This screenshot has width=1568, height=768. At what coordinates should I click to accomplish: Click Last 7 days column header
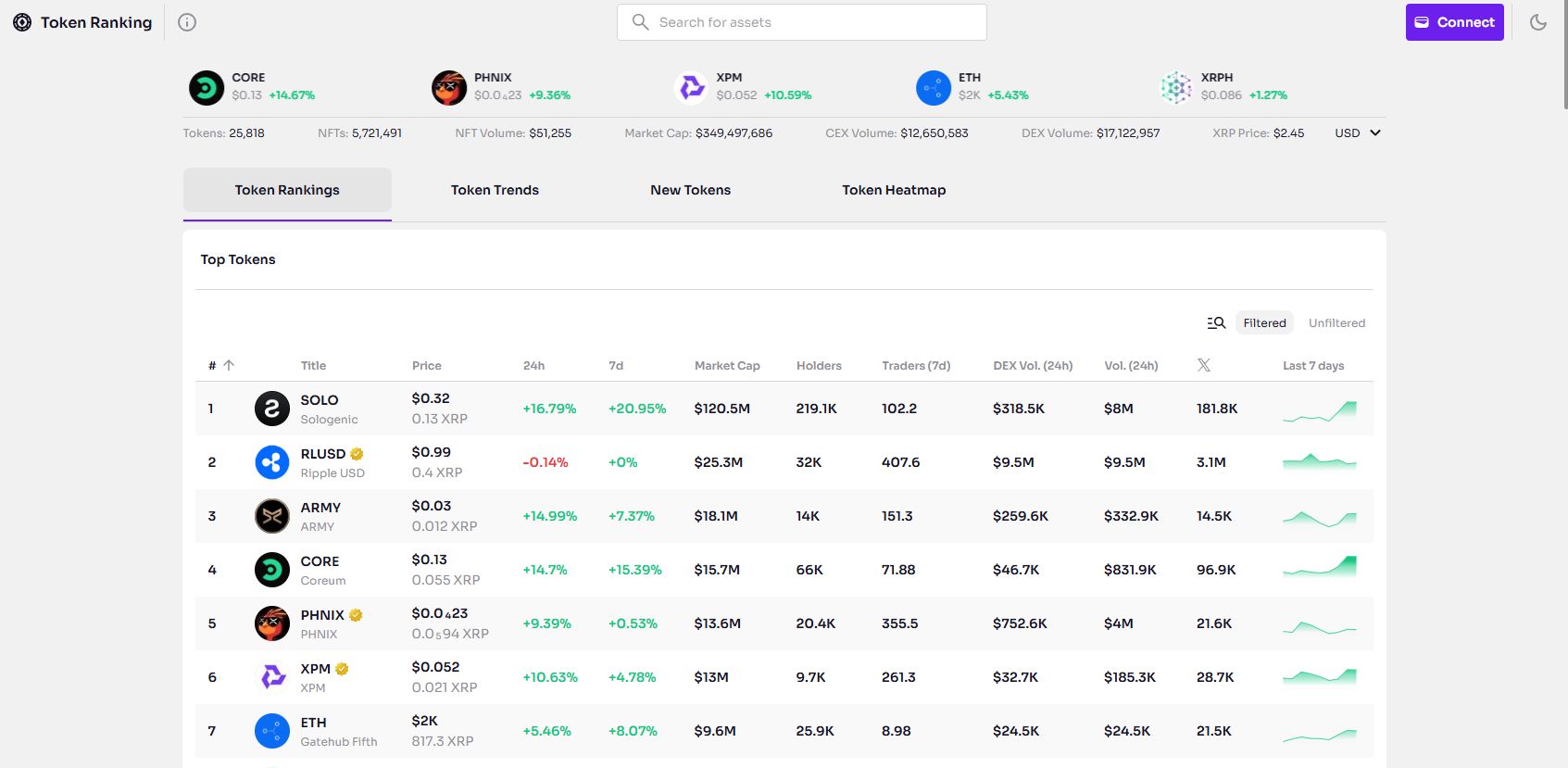1313,365
